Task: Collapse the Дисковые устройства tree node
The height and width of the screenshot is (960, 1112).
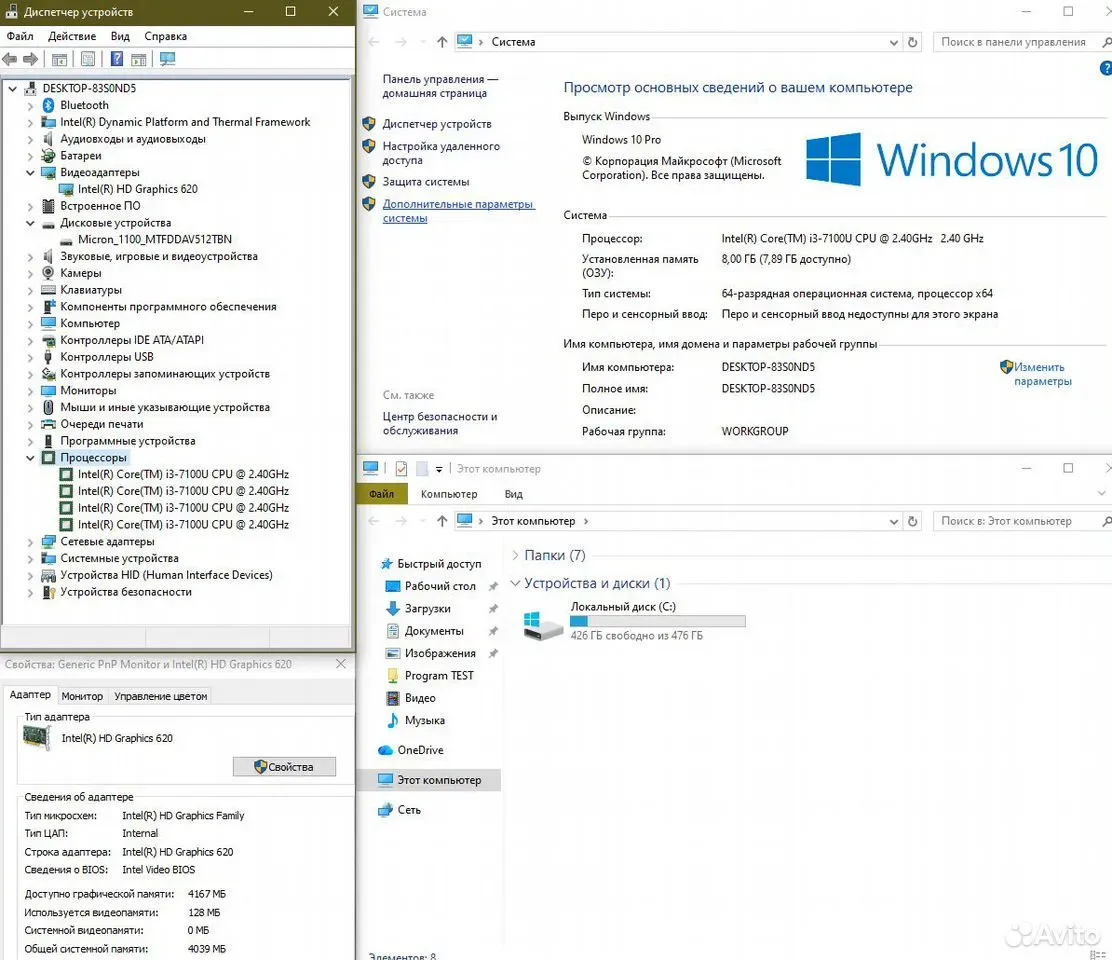Action: click(30, 223)
